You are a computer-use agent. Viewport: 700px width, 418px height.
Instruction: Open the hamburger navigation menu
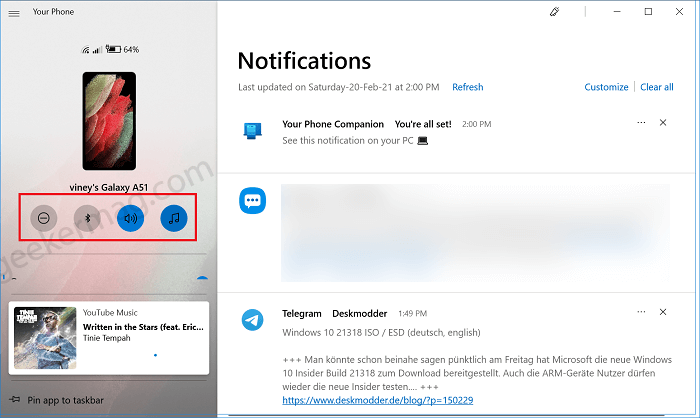point(14,13)
